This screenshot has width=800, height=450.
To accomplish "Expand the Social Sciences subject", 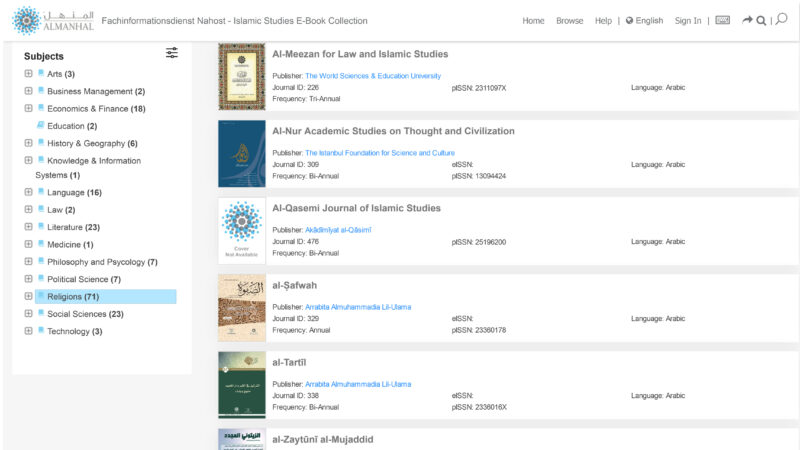I will click(x=29, y=314).
